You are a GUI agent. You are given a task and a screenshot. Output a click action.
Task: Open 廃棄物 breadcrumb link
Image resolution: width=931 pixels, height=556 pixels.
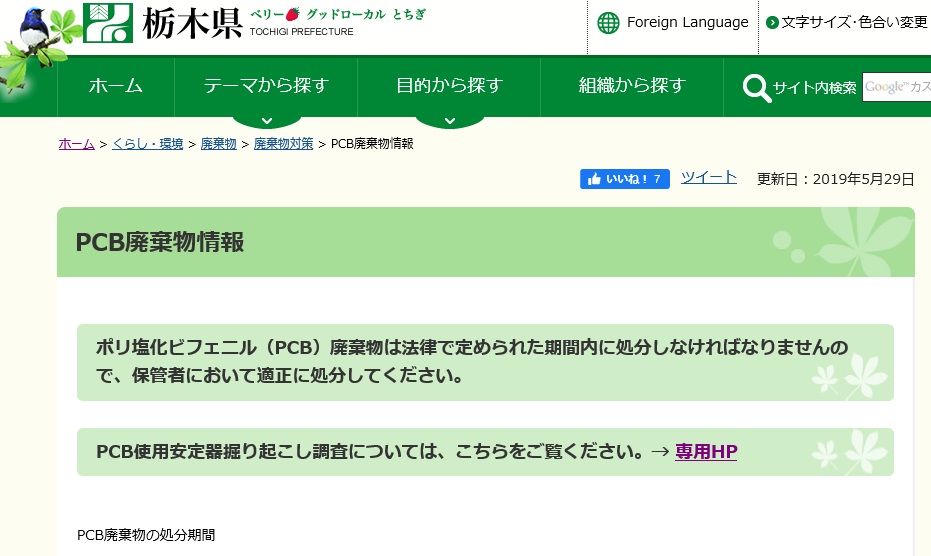tap(218, 144)
